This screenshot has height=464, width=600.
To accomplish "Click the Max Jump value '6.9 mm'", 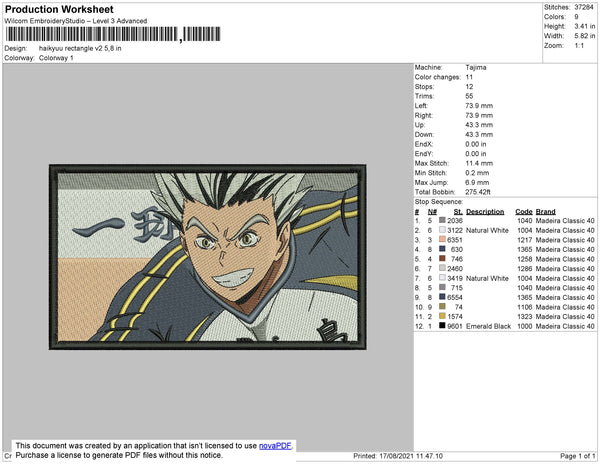I will pos(477,182).
